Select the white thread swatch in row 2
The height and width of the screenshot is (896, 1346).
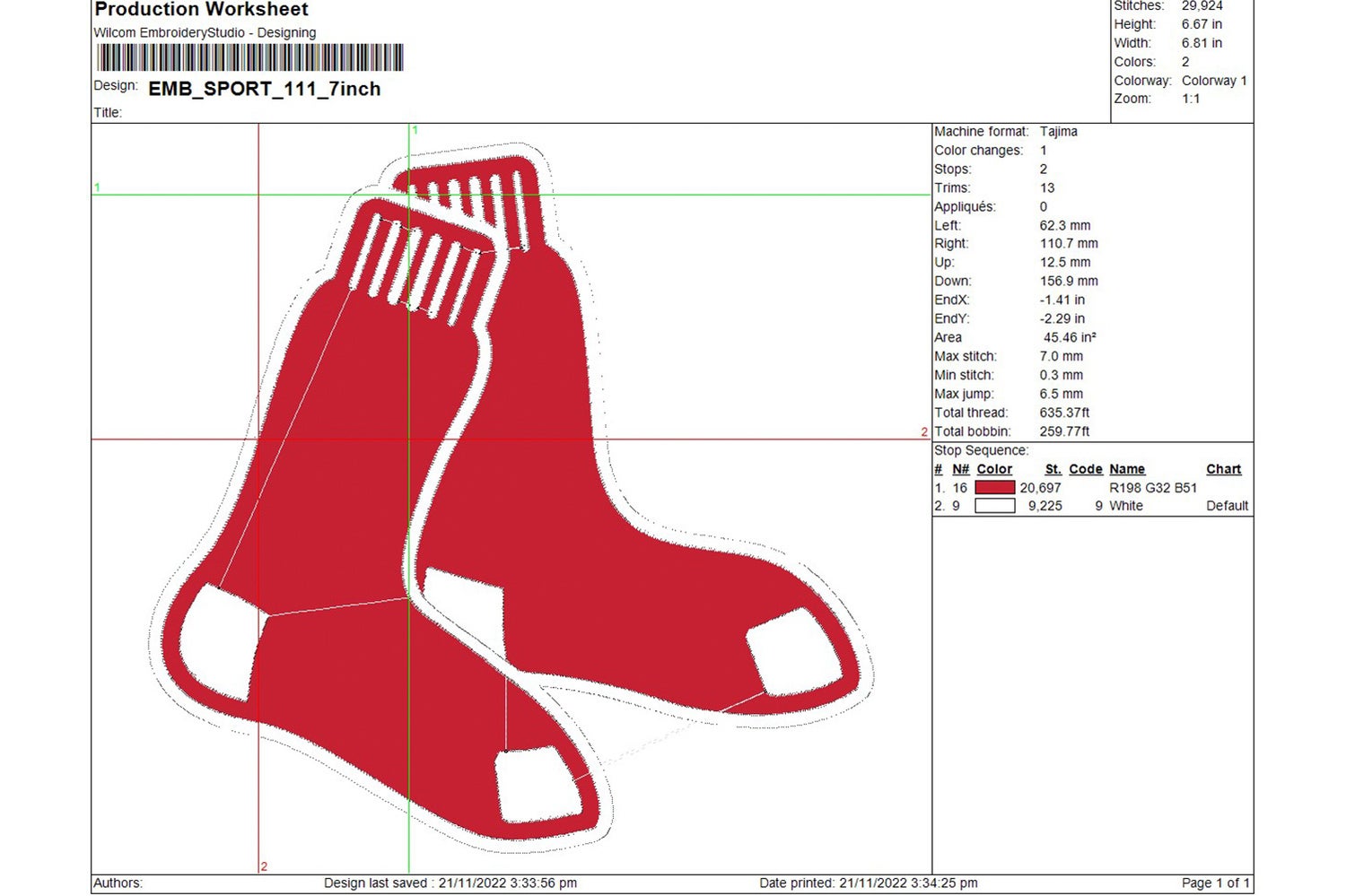point(996,505)
